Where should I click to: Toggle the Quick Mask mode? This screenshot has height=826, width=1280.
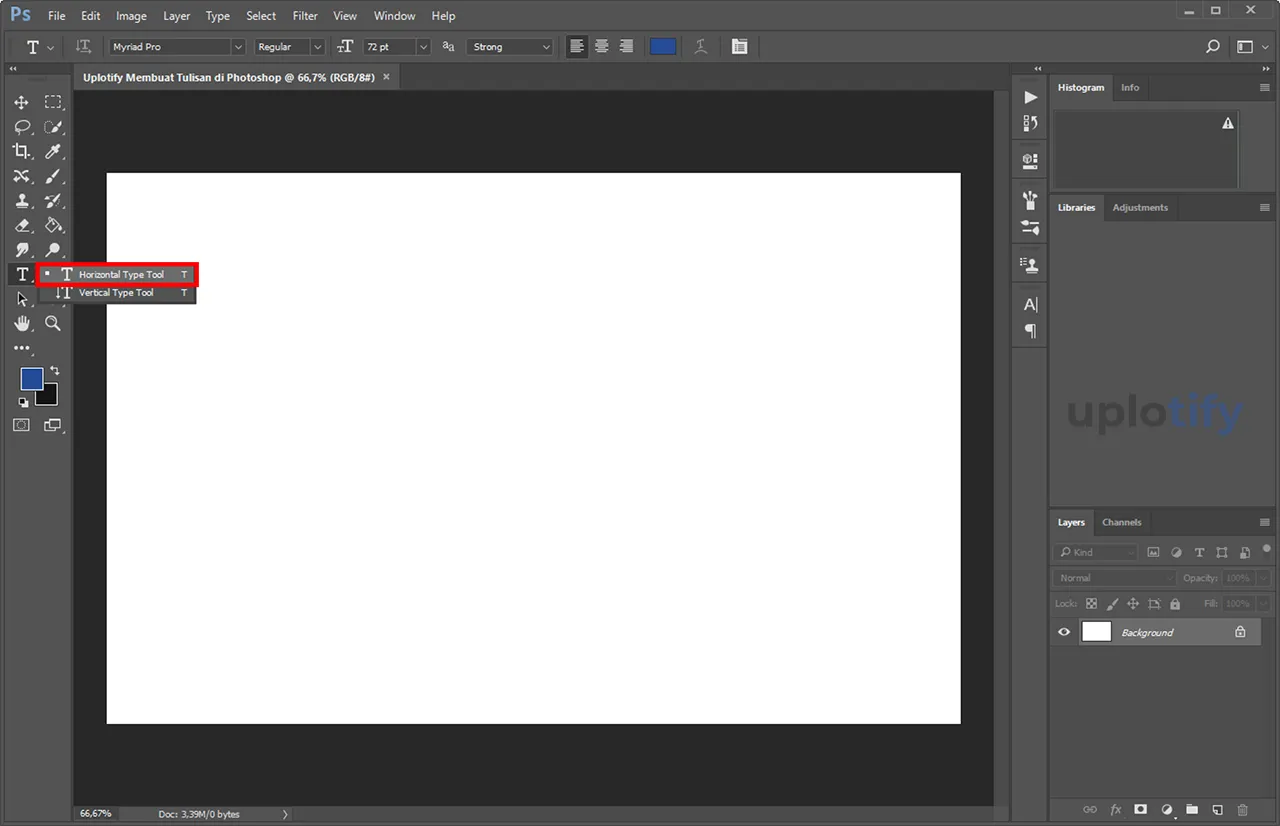(x=21, y=425)
